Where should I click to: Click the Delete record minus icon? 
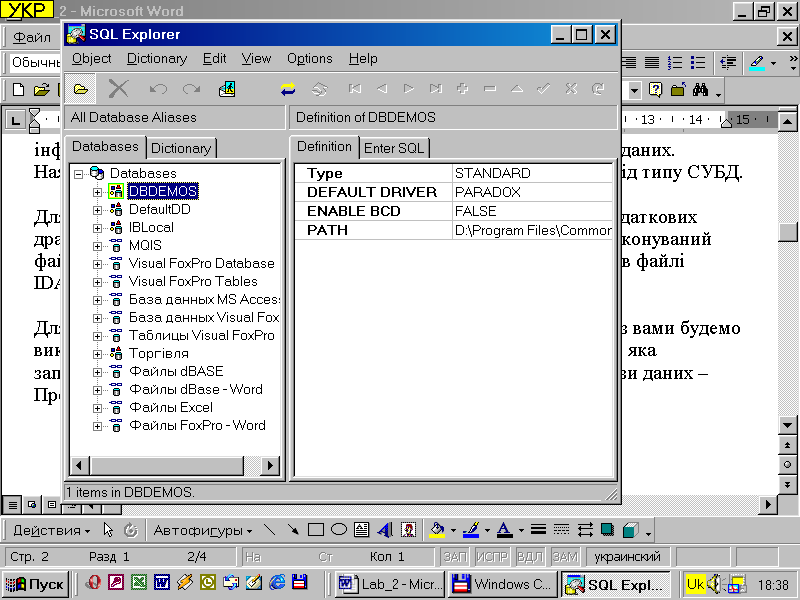pyautogui.click(x=490, y=89)
